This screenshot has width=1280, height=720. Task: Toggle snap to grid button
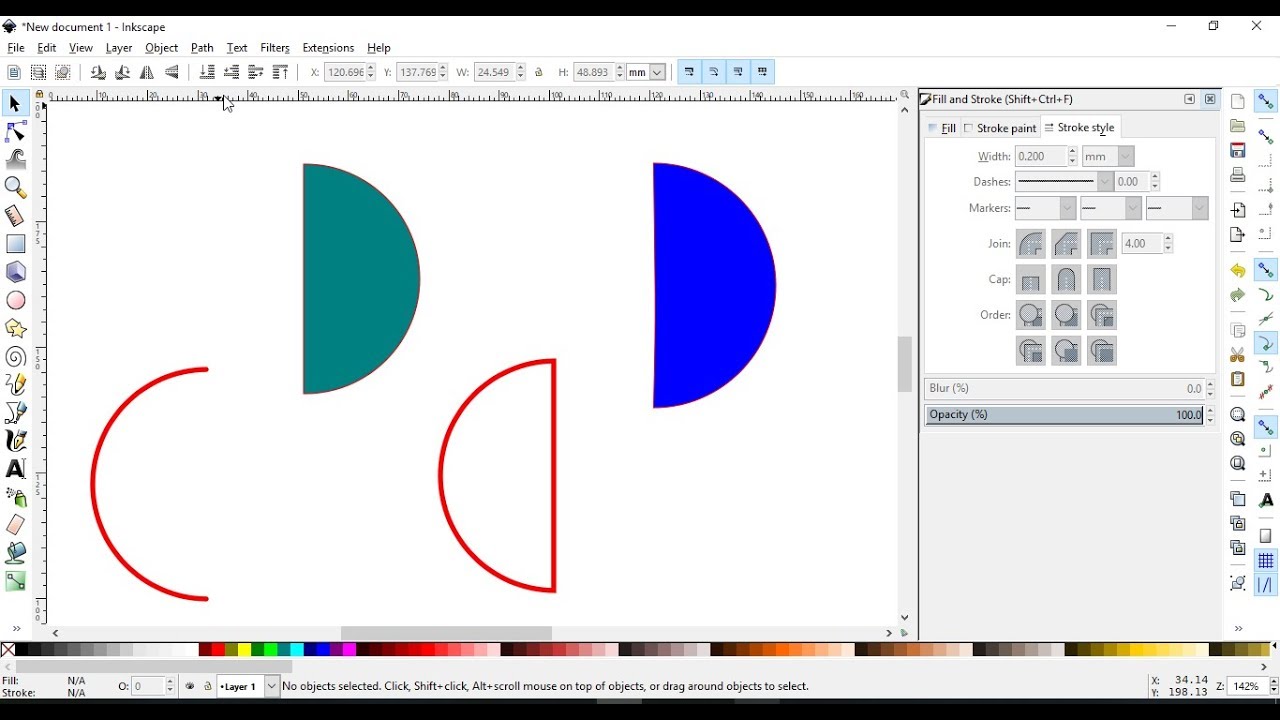pyautogui.click(x=1266, y=561)
